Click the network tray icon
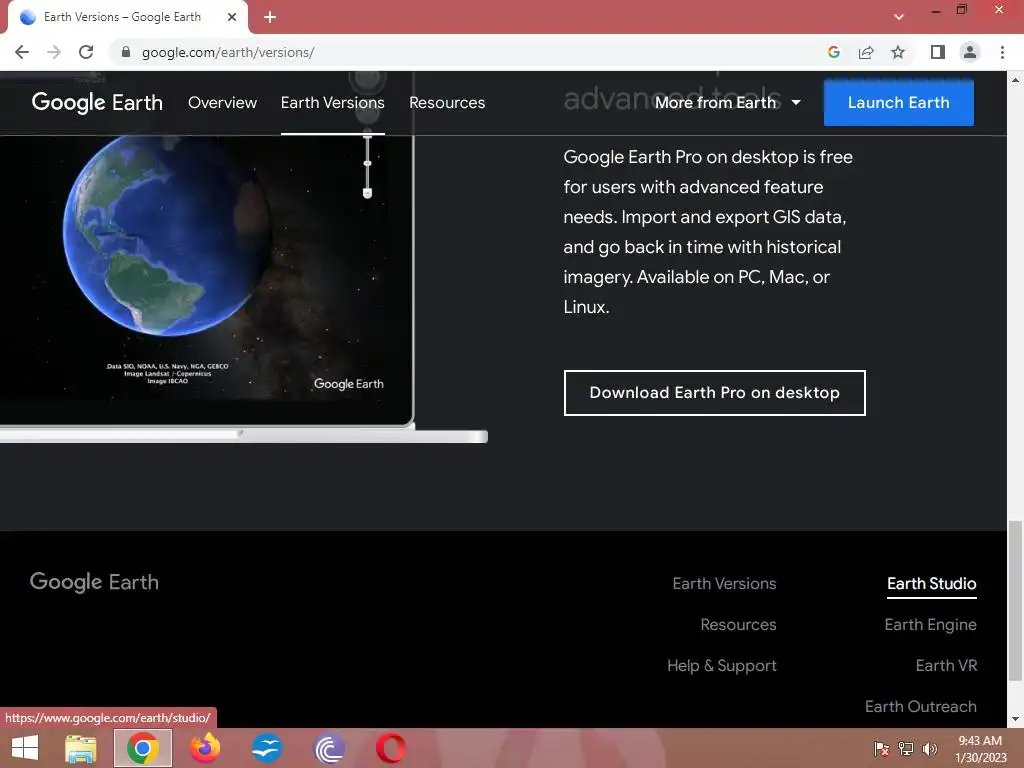1024x768 pixels. point(906,748)
